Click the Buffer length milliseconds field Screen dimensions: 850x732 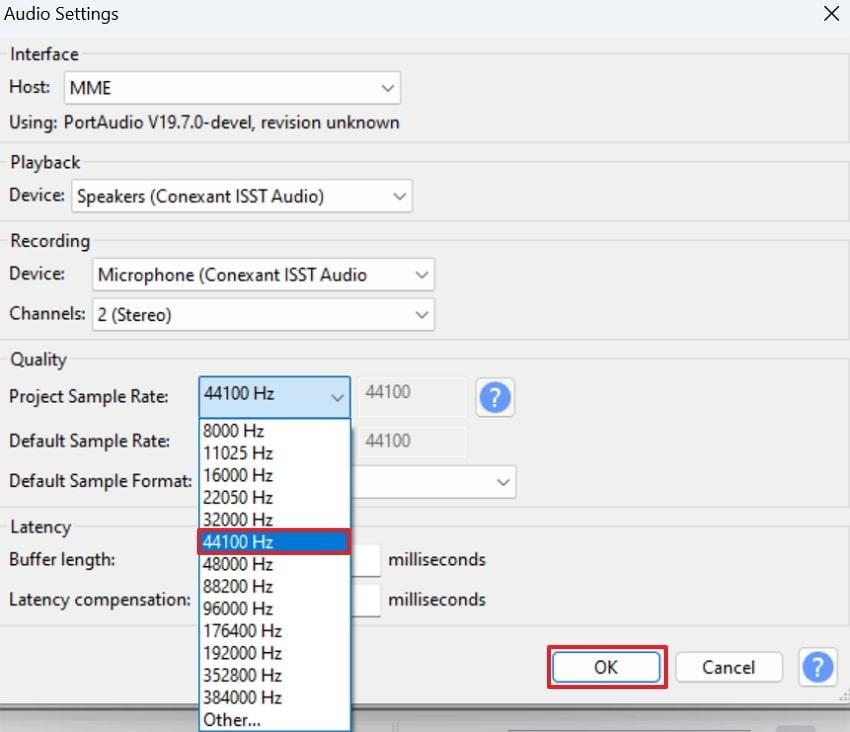click(366, 560)
